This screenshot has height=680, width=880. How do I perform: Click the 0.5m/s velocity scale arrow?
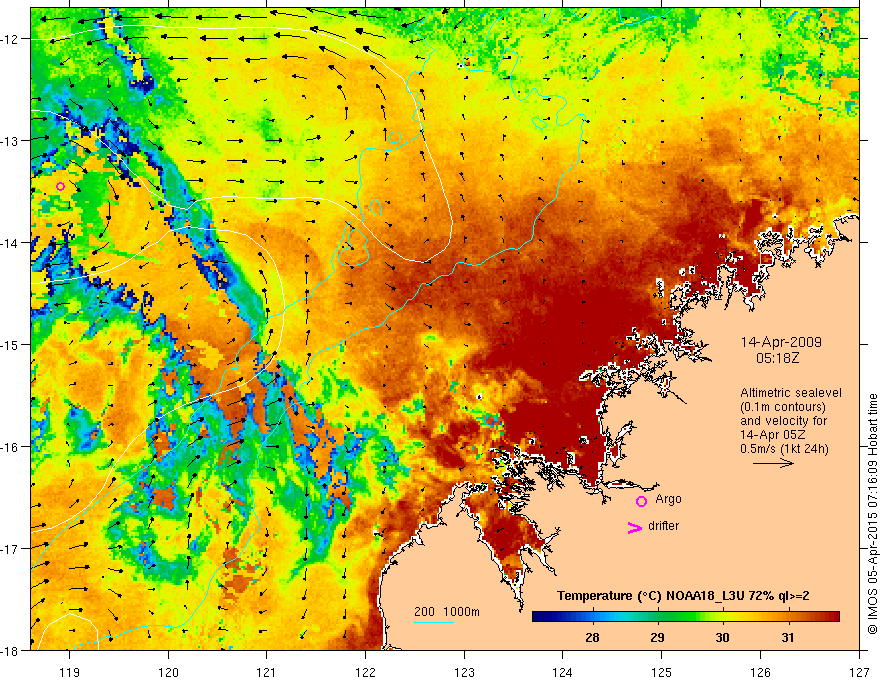pyautogui.click(x=773, y=463)
